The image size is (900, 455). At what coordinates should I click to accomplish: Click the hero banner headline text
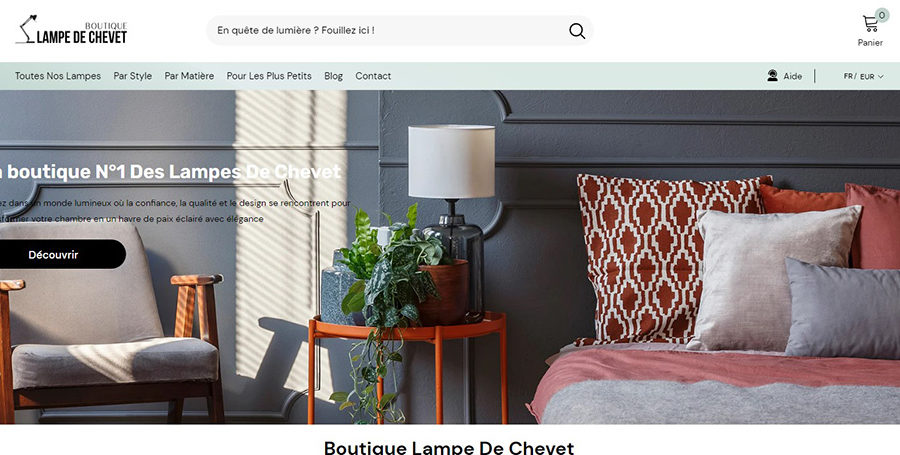pyautogui.click(x=171, y=172)
